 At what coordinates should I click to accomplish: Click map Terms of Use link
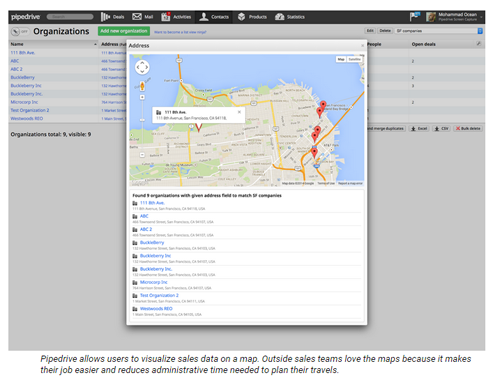pos(326,183)
